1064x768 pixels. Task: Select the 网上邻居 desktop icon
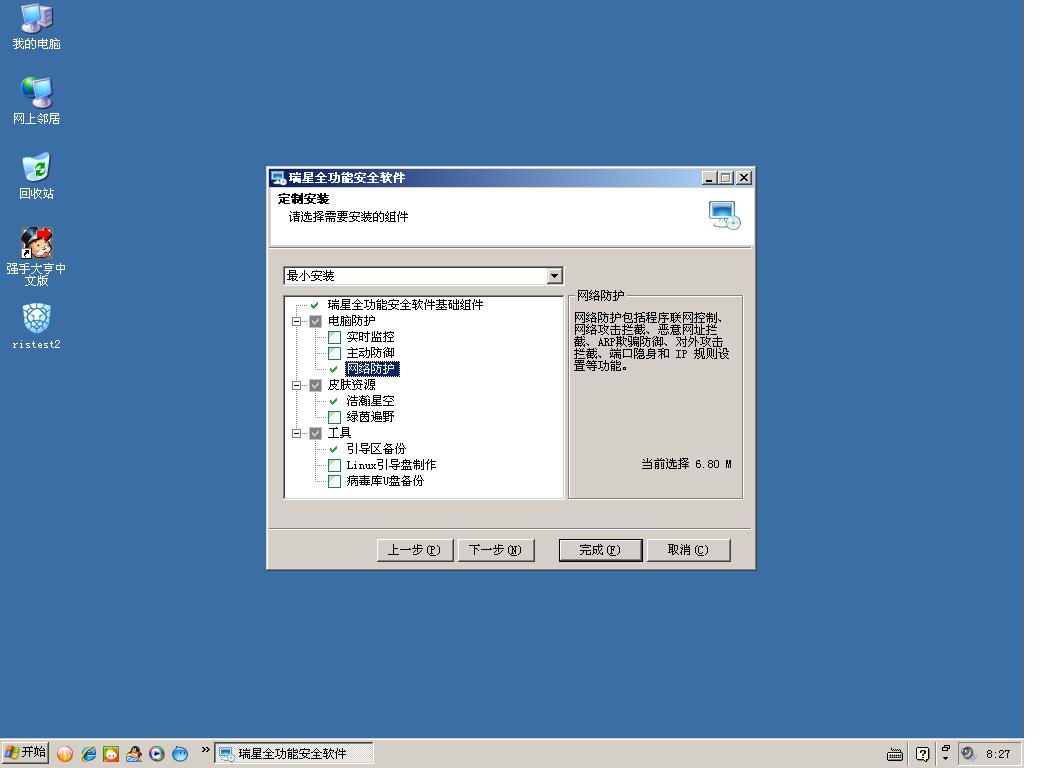click(37, 101)
